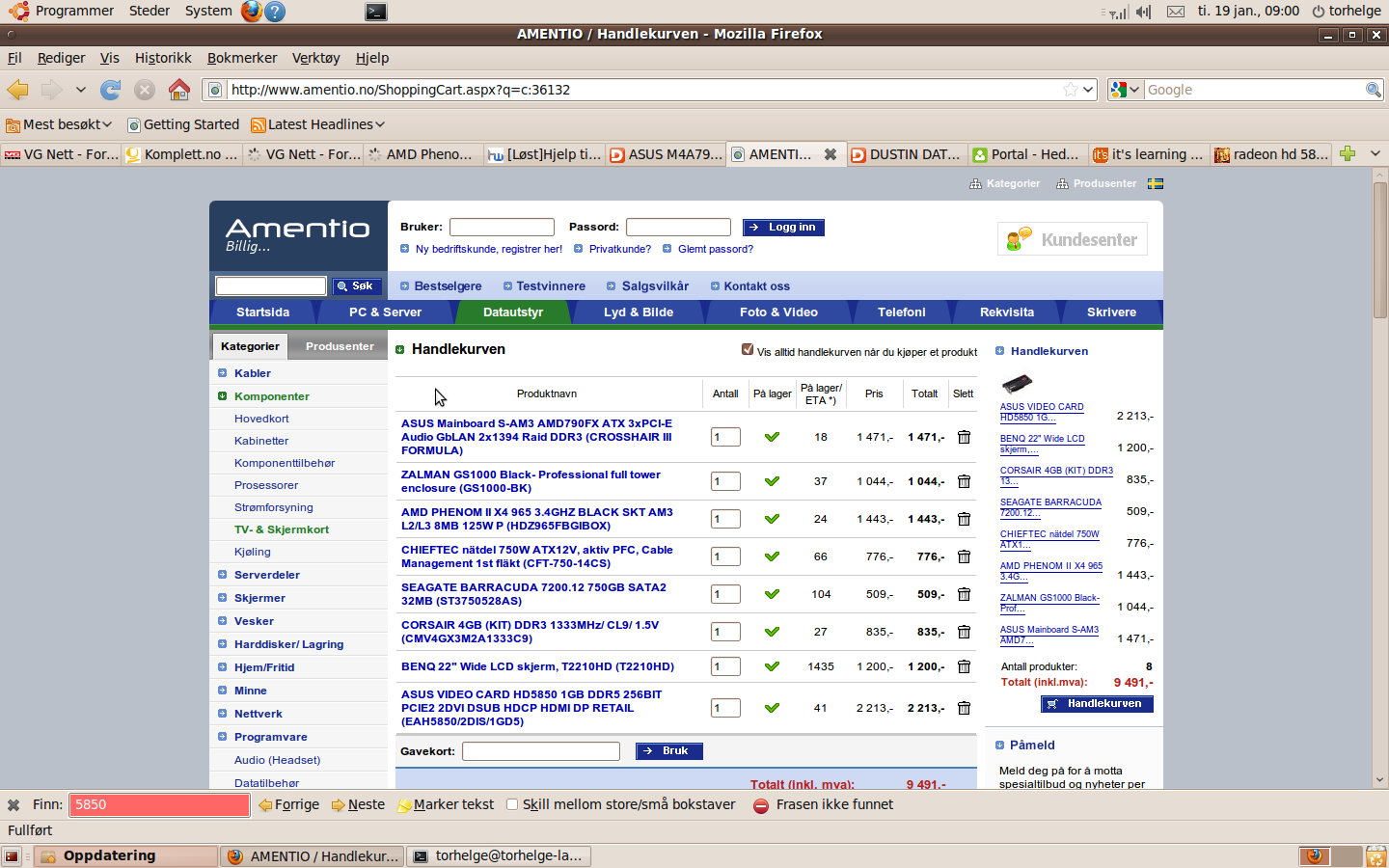
Task: Toggle always show cart when buying
Action: [x=748, y=349]
